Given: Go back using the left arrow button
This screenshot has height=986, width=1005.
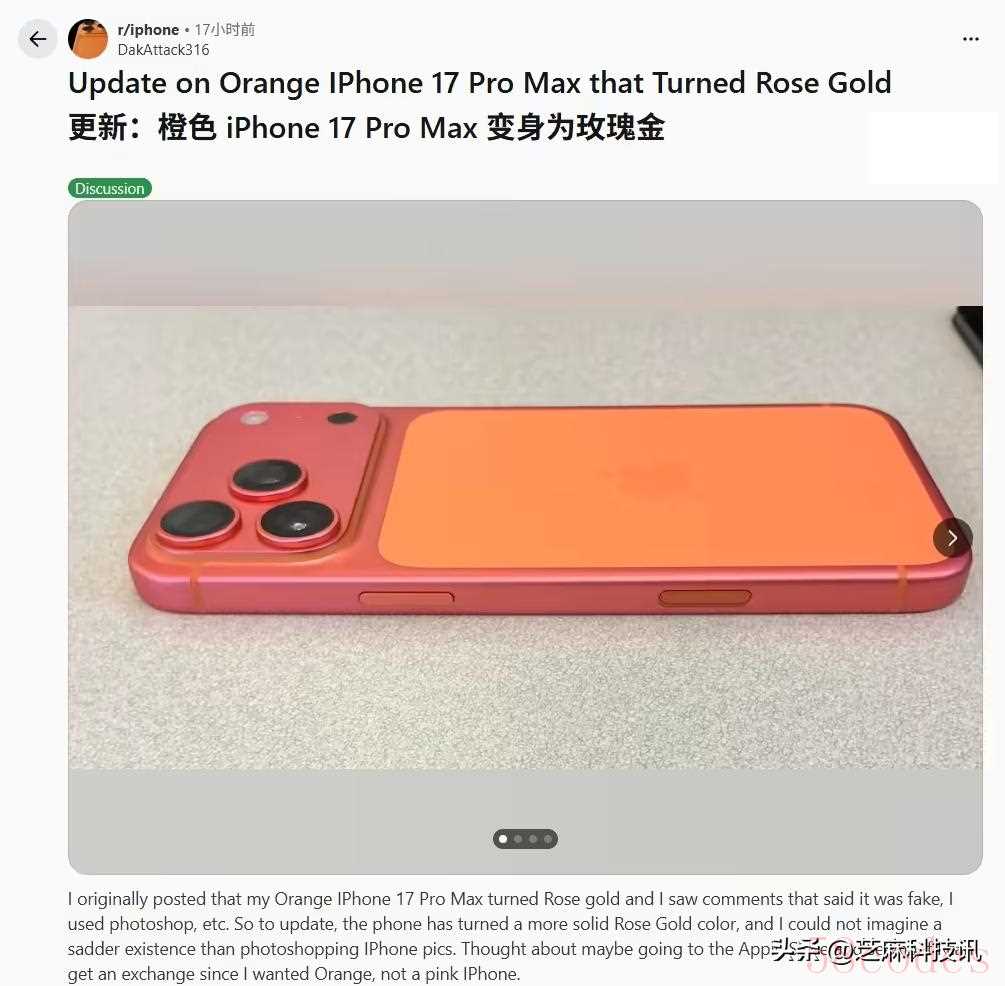Looking at the screenshot, I should 38,39.
